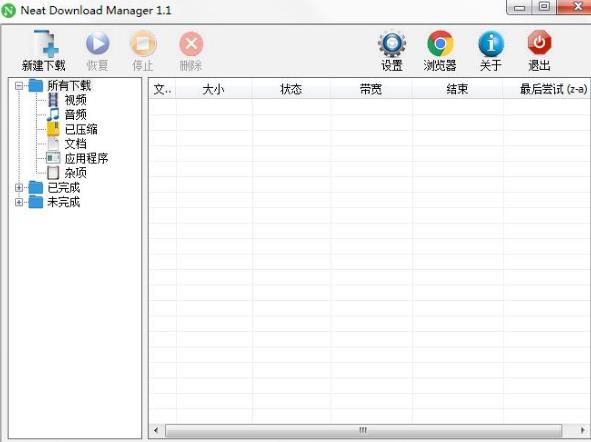The width and height of the screenshot is (591, 442).
Task: Select the 应用程序 application icon
Action: pyautogui.click(x=53, y=158)
